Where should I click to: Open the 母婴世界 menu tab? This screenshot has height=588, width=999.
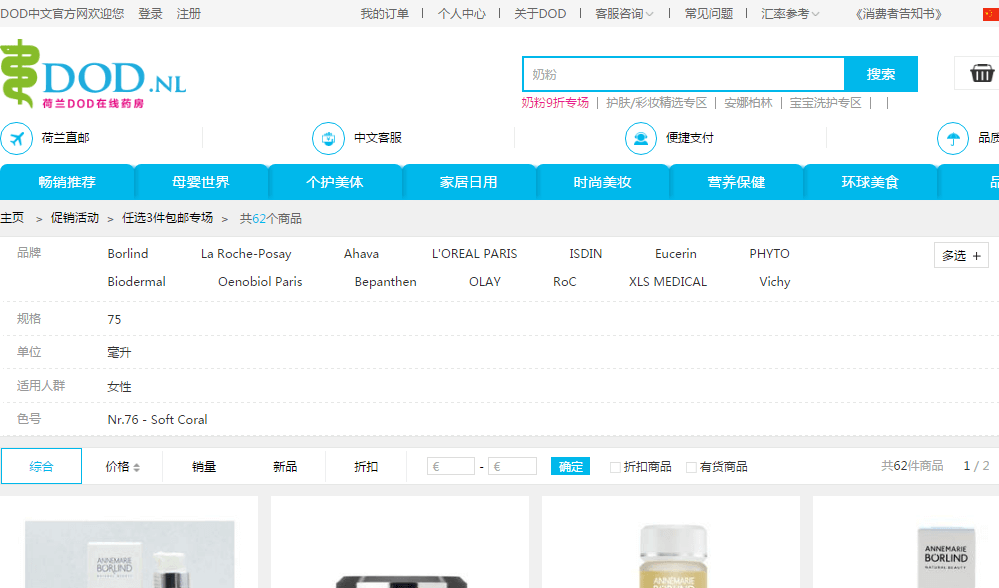[201, 182]
